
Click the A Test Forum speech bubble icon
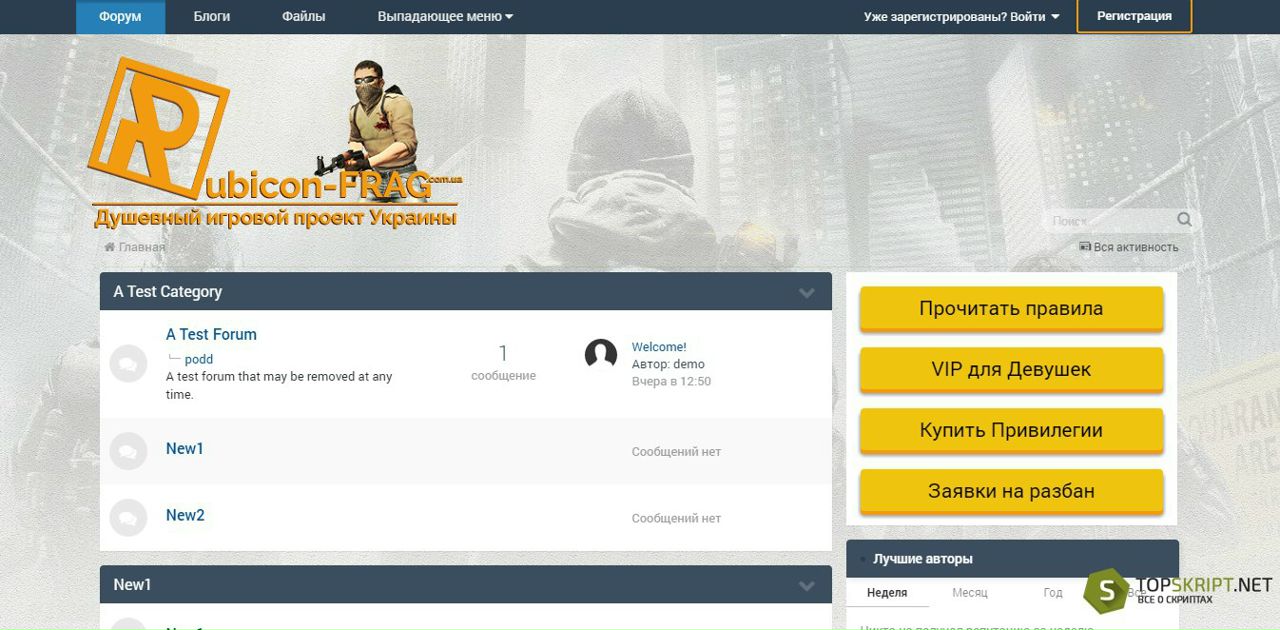tap(128, 364)
